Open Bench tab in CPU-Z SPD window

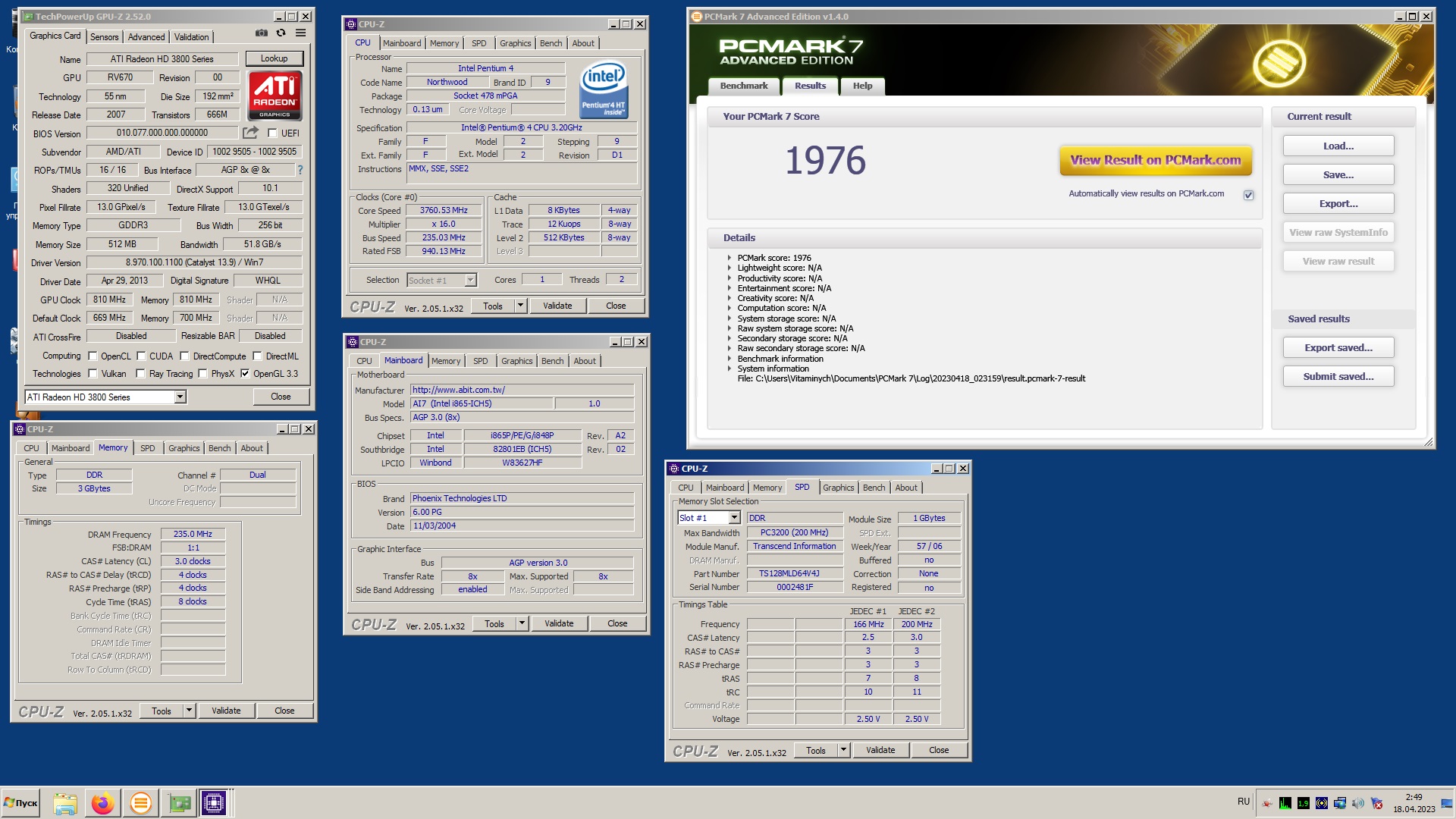(874, 488)
